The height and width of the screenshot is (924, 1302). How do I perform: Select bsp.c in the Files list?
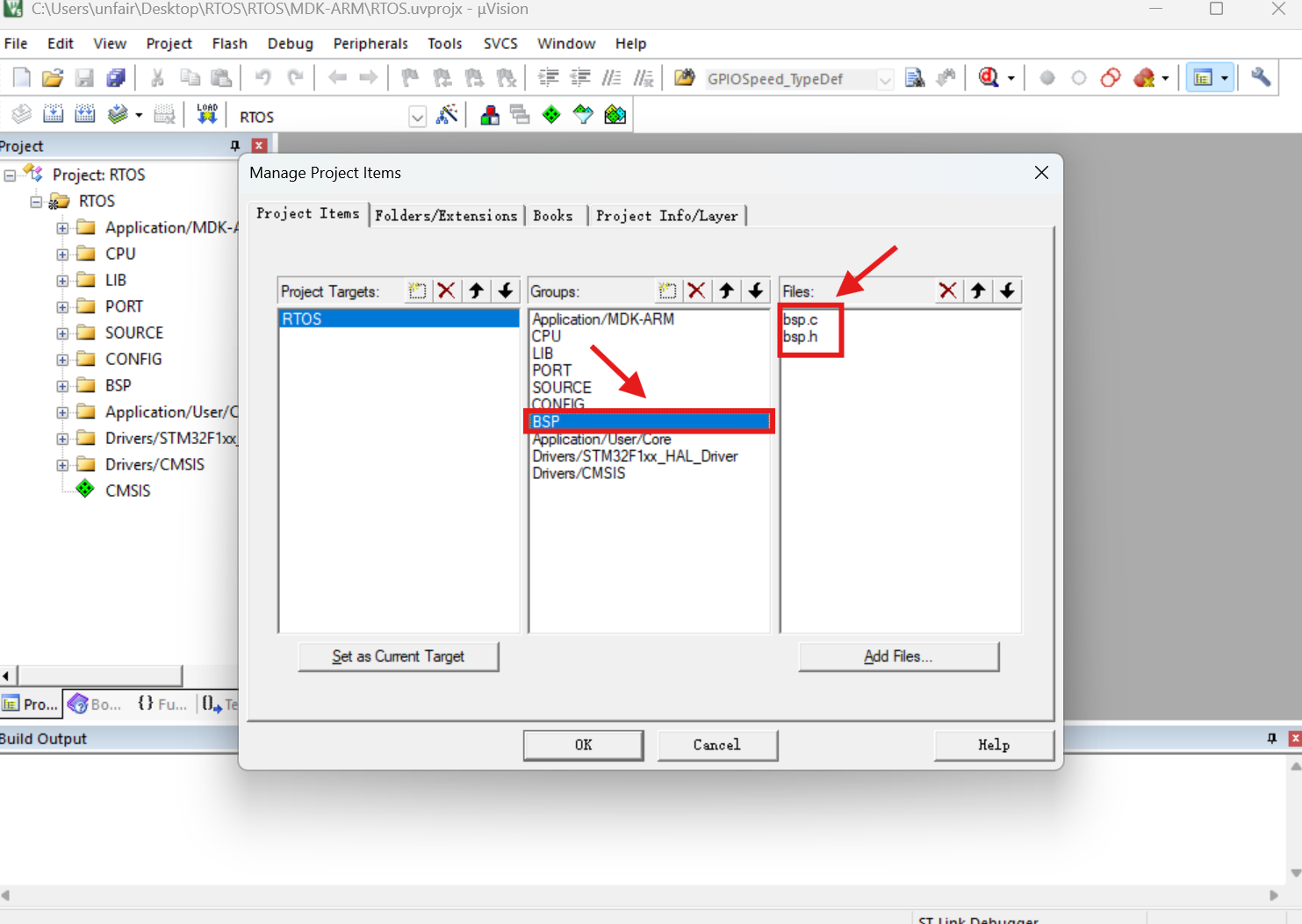coord(800,319)
